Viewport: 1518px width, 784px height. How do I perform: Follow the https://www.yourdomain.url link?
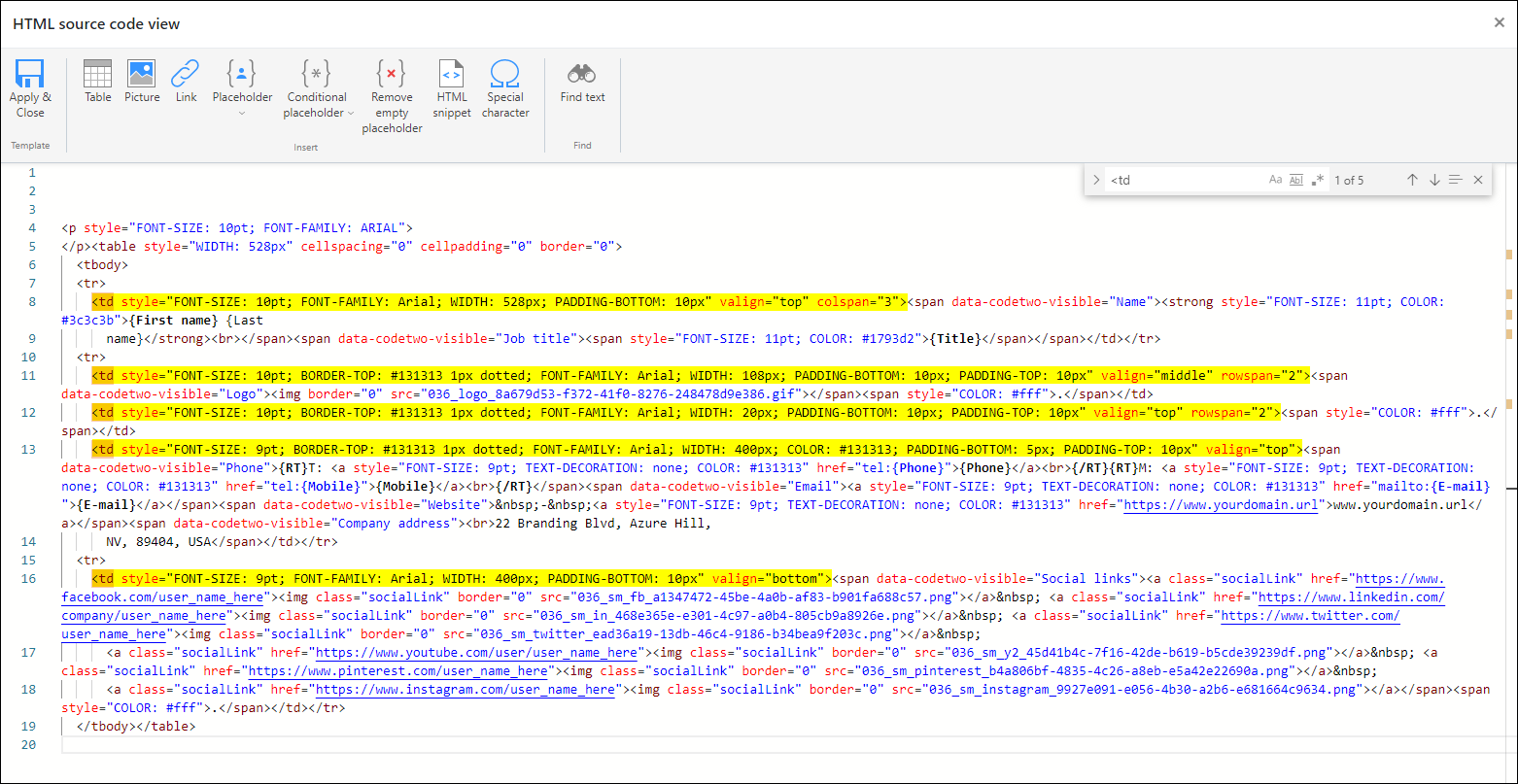point(1221,505)
